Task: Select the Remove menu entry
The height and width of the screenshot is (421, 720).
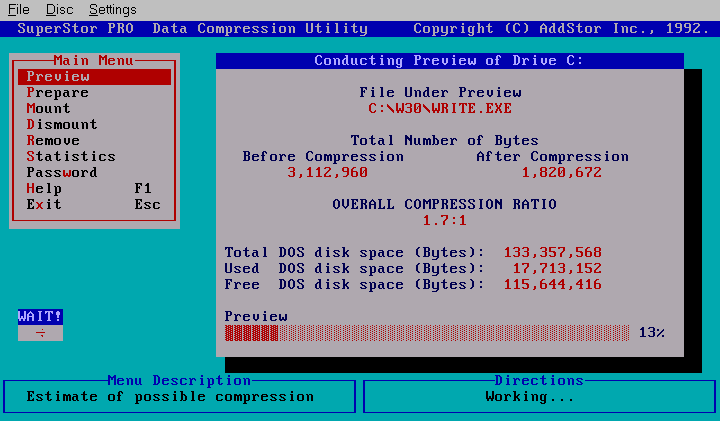Action: tap(53, 140)
